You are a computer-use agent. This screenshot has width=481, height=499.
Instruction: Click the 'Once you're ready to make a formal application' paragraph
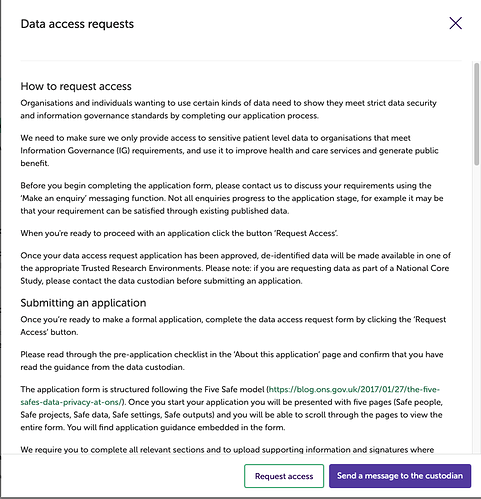[233, 326]
